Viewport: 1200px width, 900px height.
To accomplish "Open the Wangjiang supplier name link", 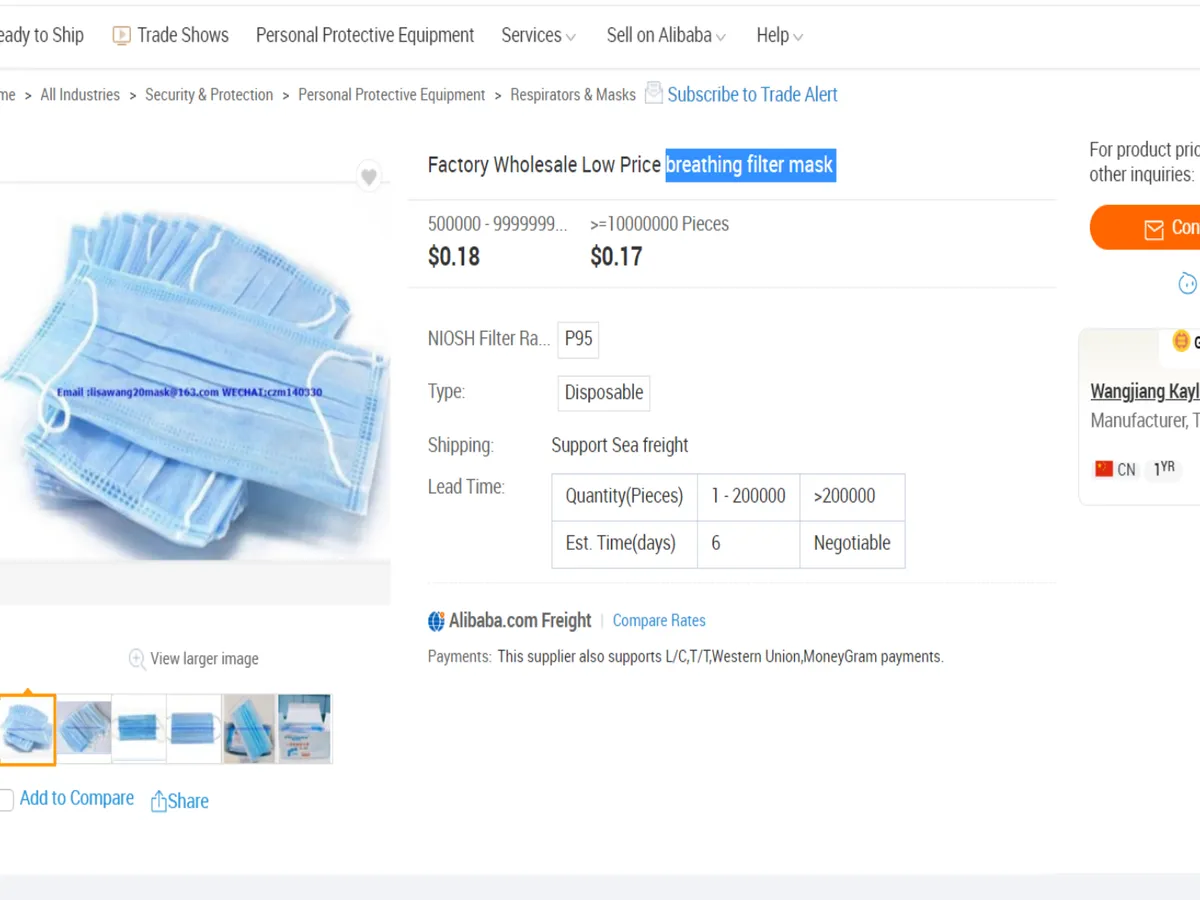I will click(1144, 391).
